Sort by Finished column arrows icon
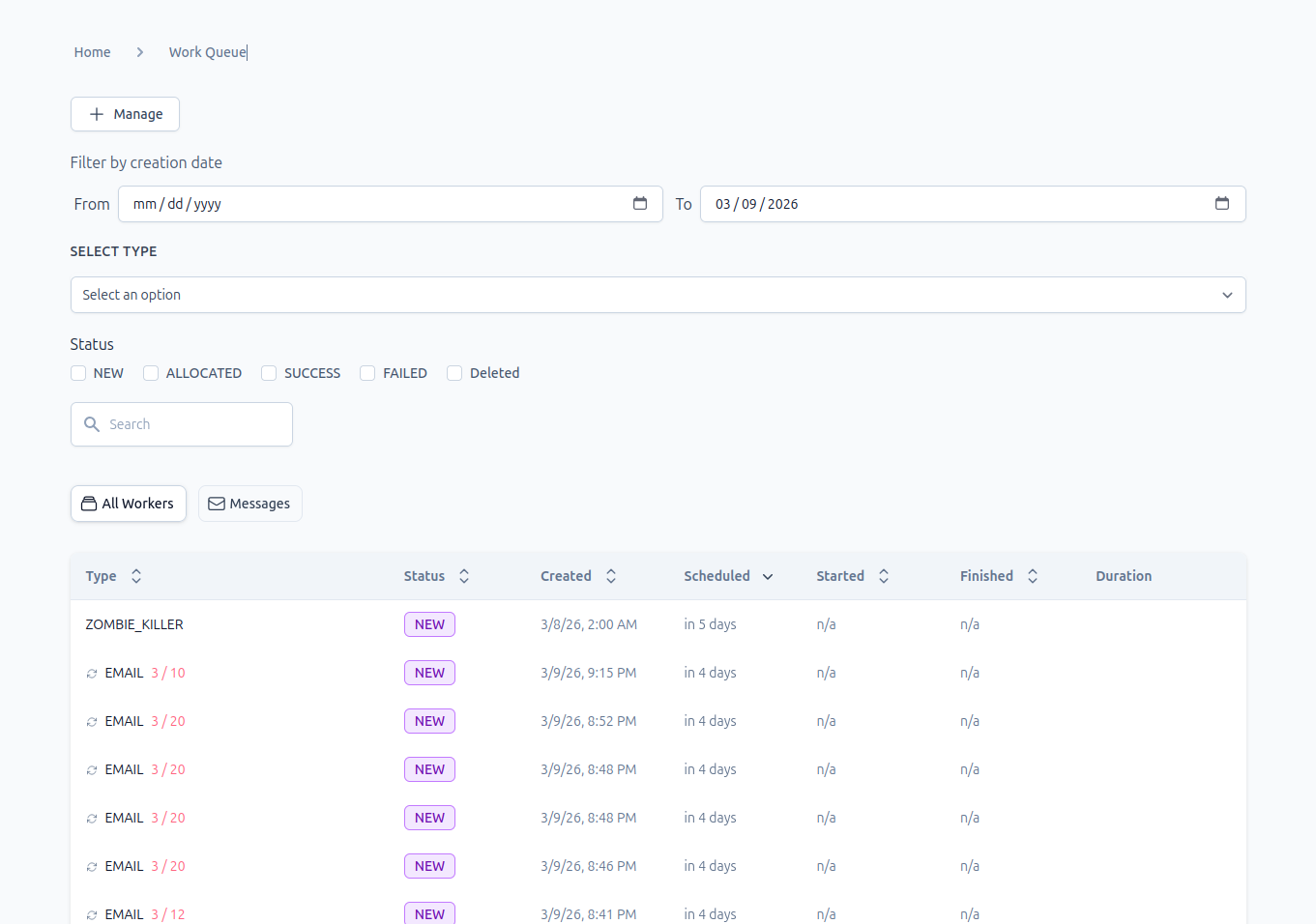The width and height of the screenshot is (1316, 924). (x=1033, y=576)
